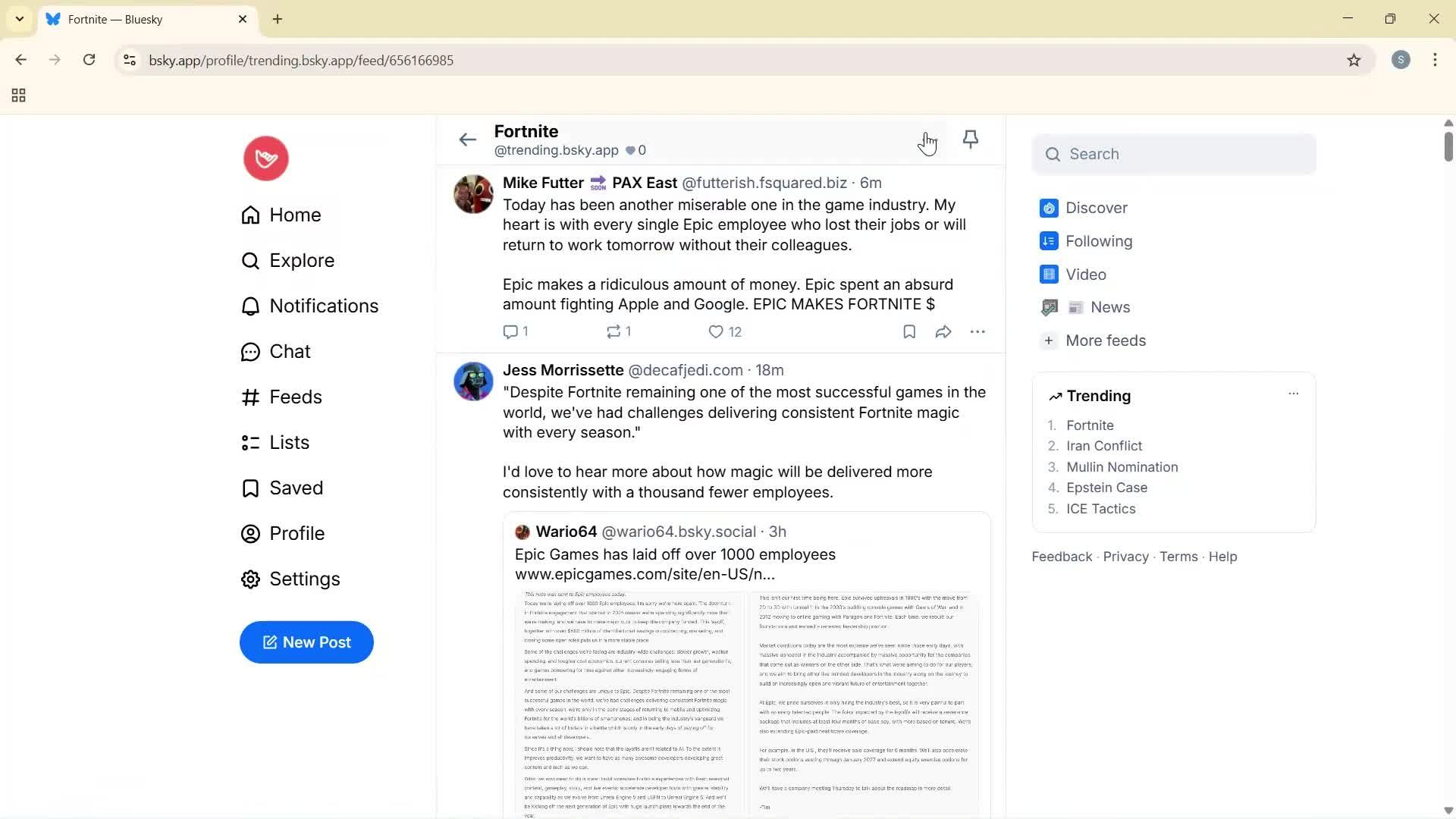Open Chat from the sidebar
The height and width of the screenshot is (819, 1456).
290,351
